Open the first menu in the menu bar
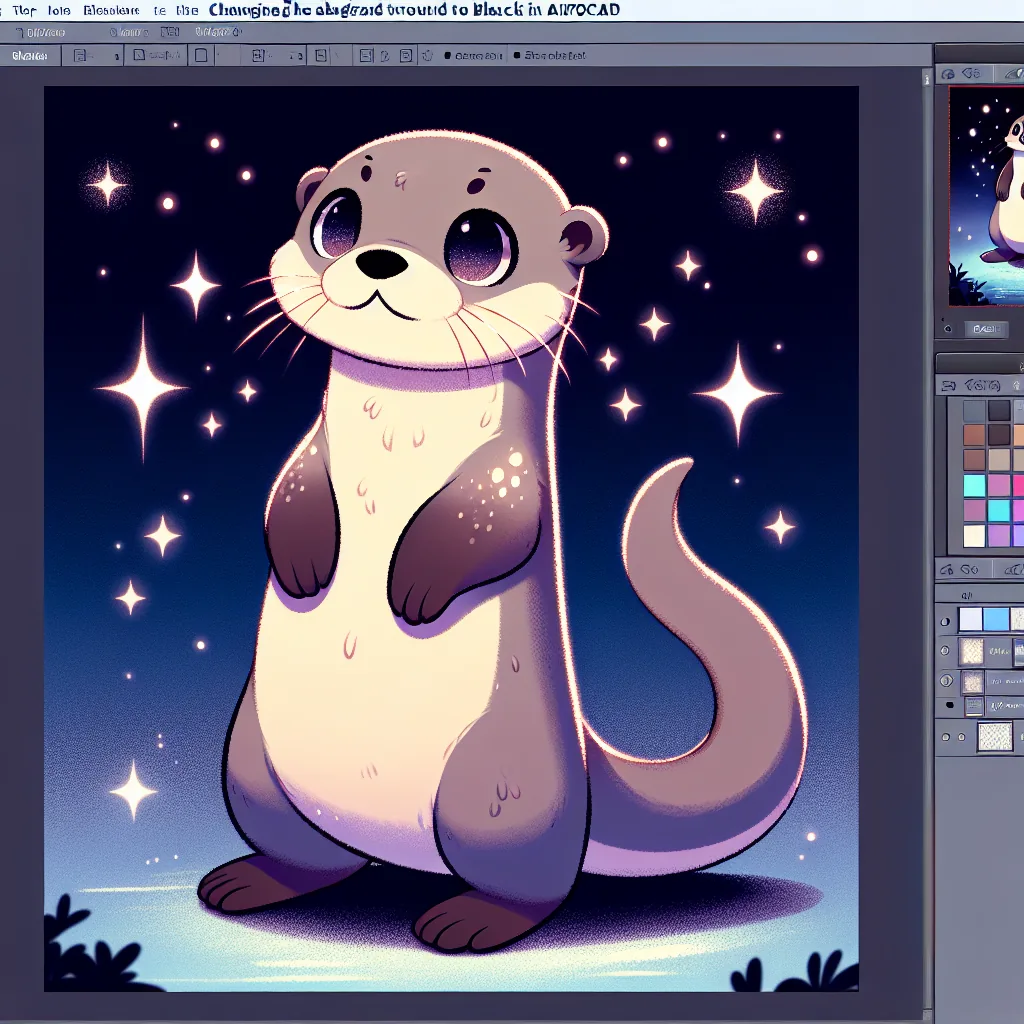The height and width of the screenshot is (1024, 1024). 24,10
